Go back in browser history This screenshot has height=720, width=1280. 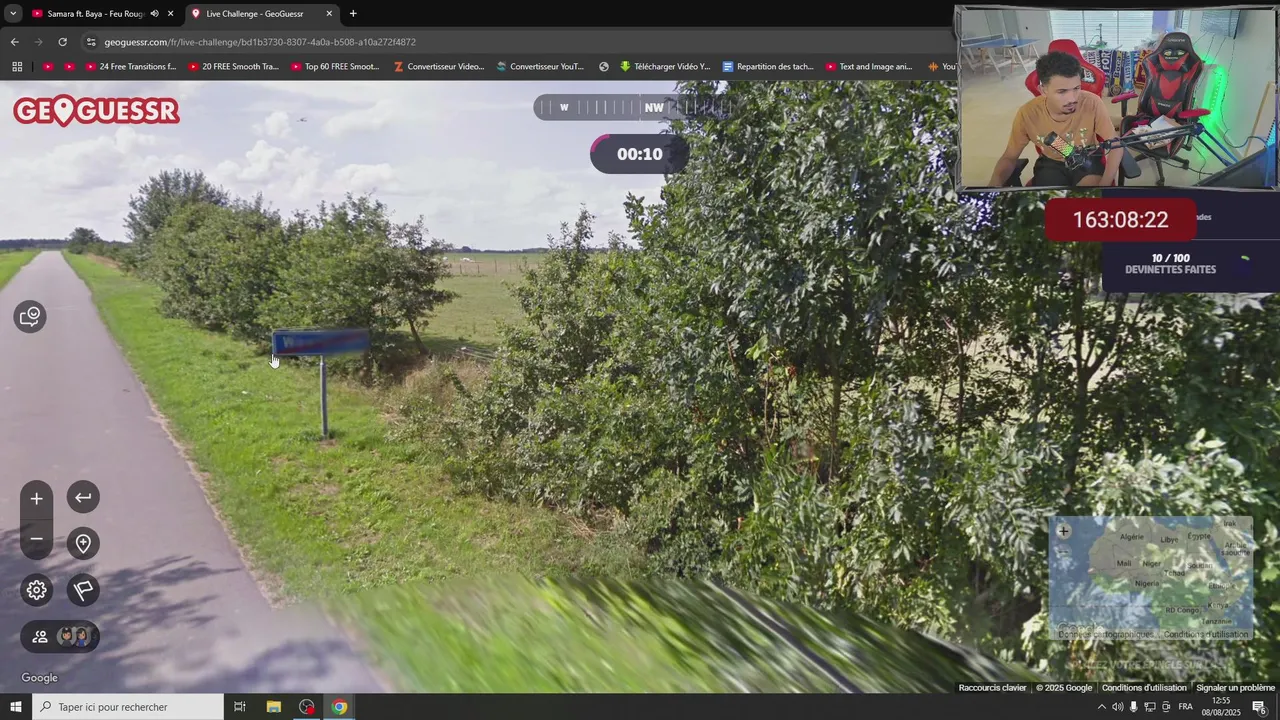[x=14, y=42]
